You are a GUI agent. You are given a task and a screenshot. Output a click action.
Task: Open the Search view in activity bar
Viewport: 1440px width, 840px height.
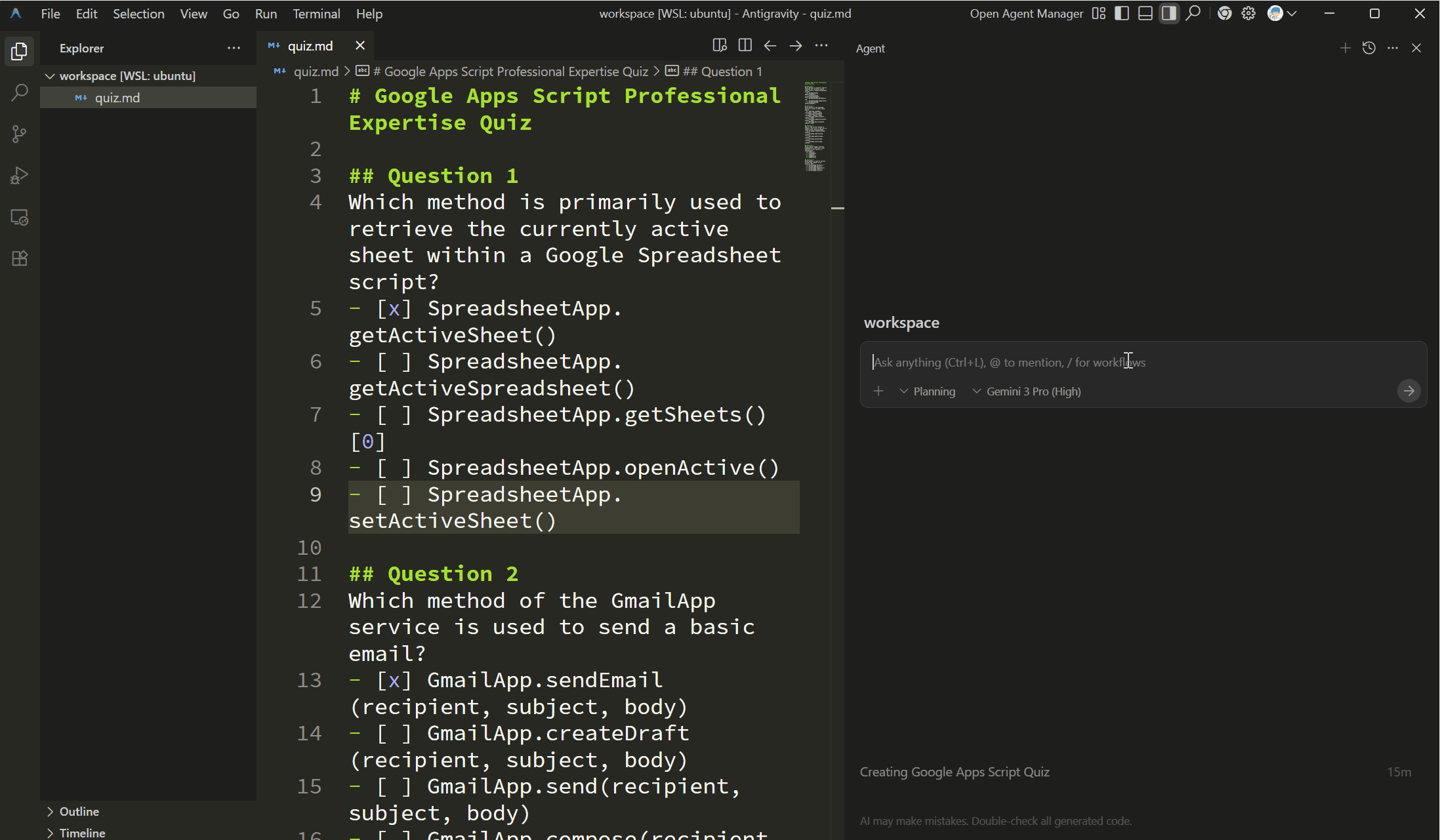coord(20,92)
